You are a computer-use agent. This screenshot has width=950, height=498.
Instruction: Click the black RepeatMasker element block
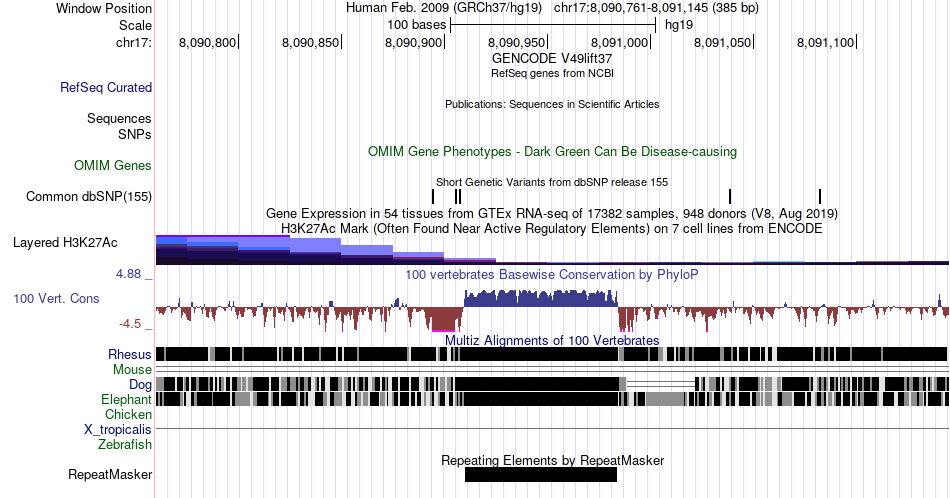tap(540, 475)
